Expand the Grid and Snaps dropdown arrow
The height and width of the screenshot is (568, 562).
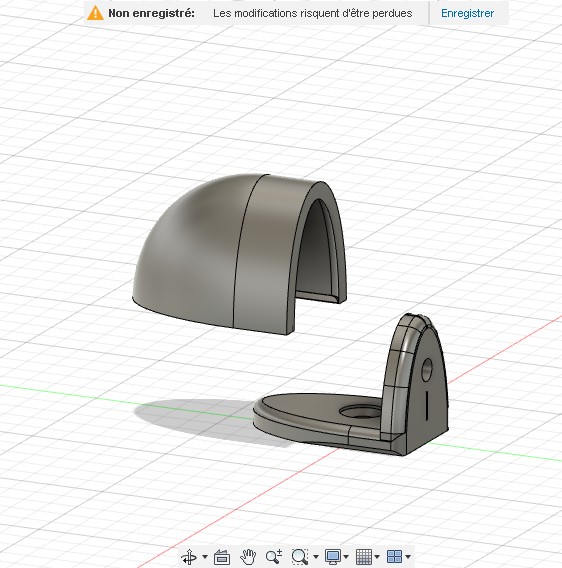pos(377,556)
